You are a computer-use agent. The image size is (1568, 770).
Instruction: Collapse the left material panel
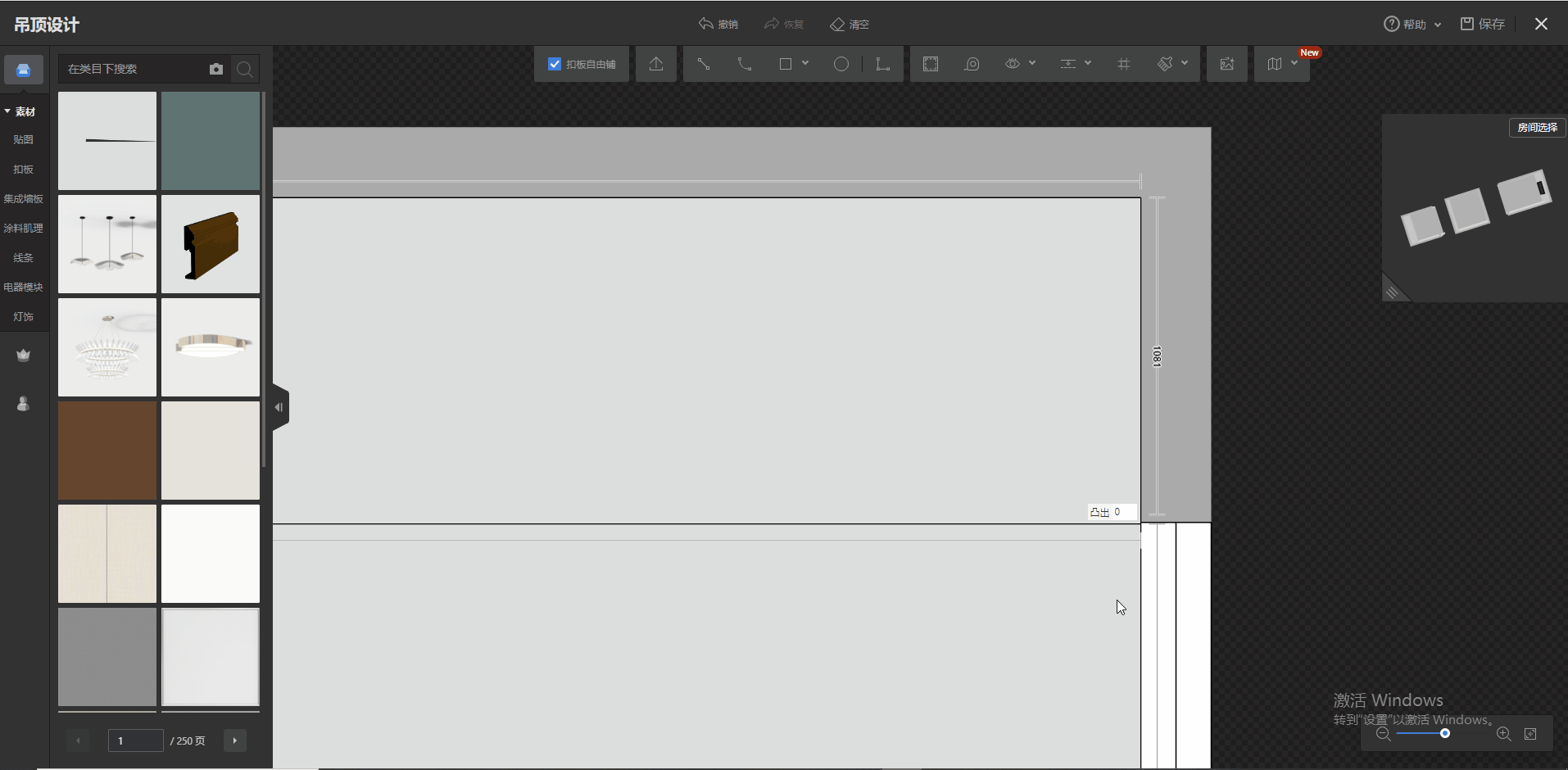click(x=279, y=407)
